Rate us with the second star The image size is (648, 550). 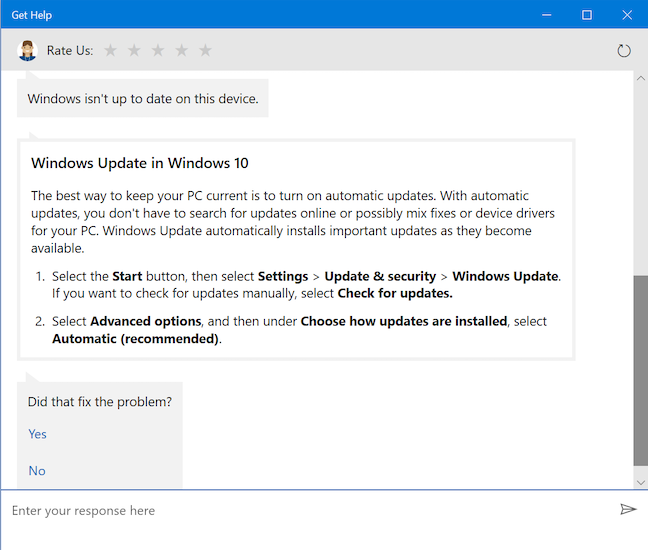134,50
